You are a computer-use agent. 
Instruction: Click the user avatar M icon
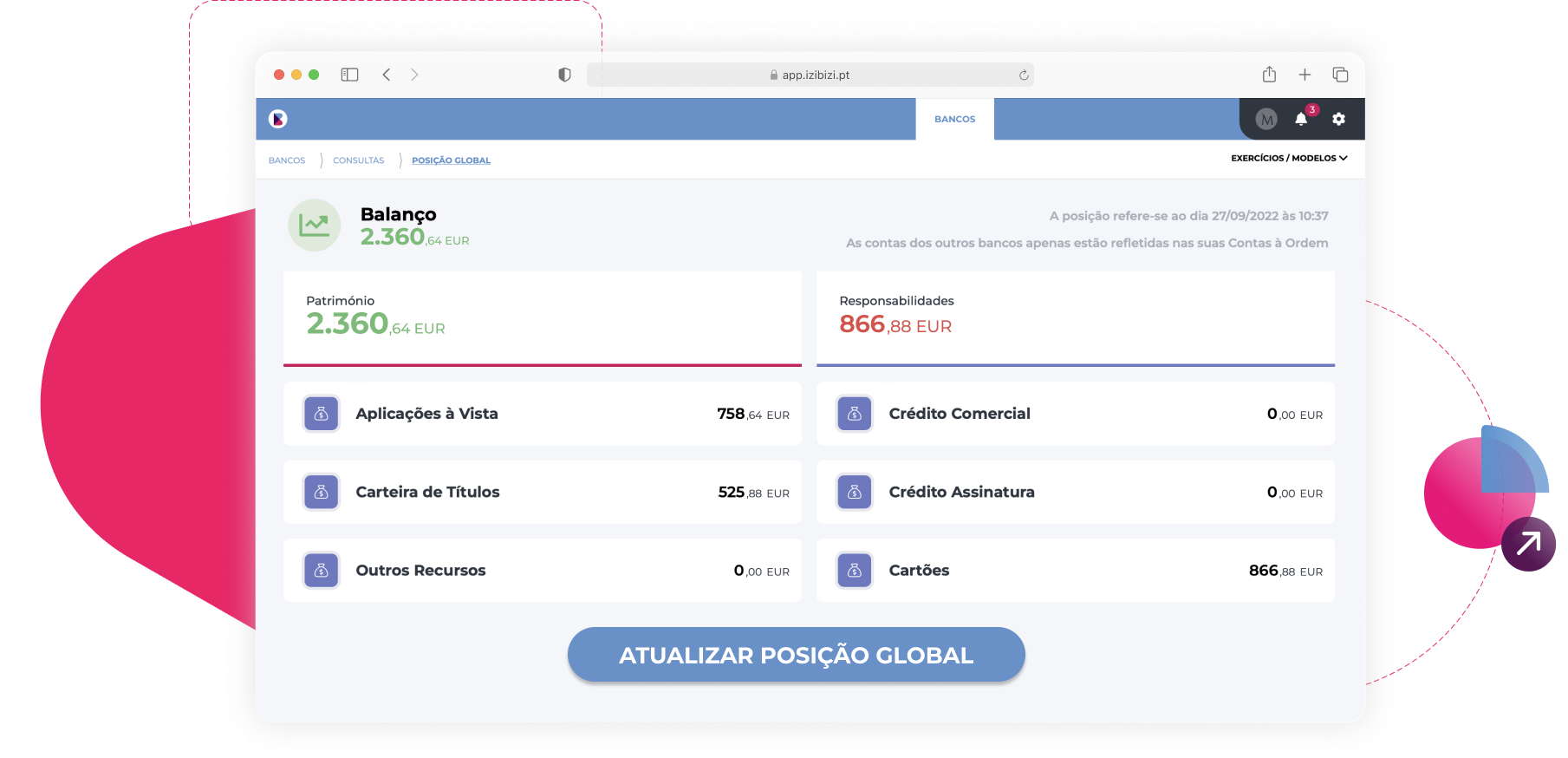[x=1266, y=120]
